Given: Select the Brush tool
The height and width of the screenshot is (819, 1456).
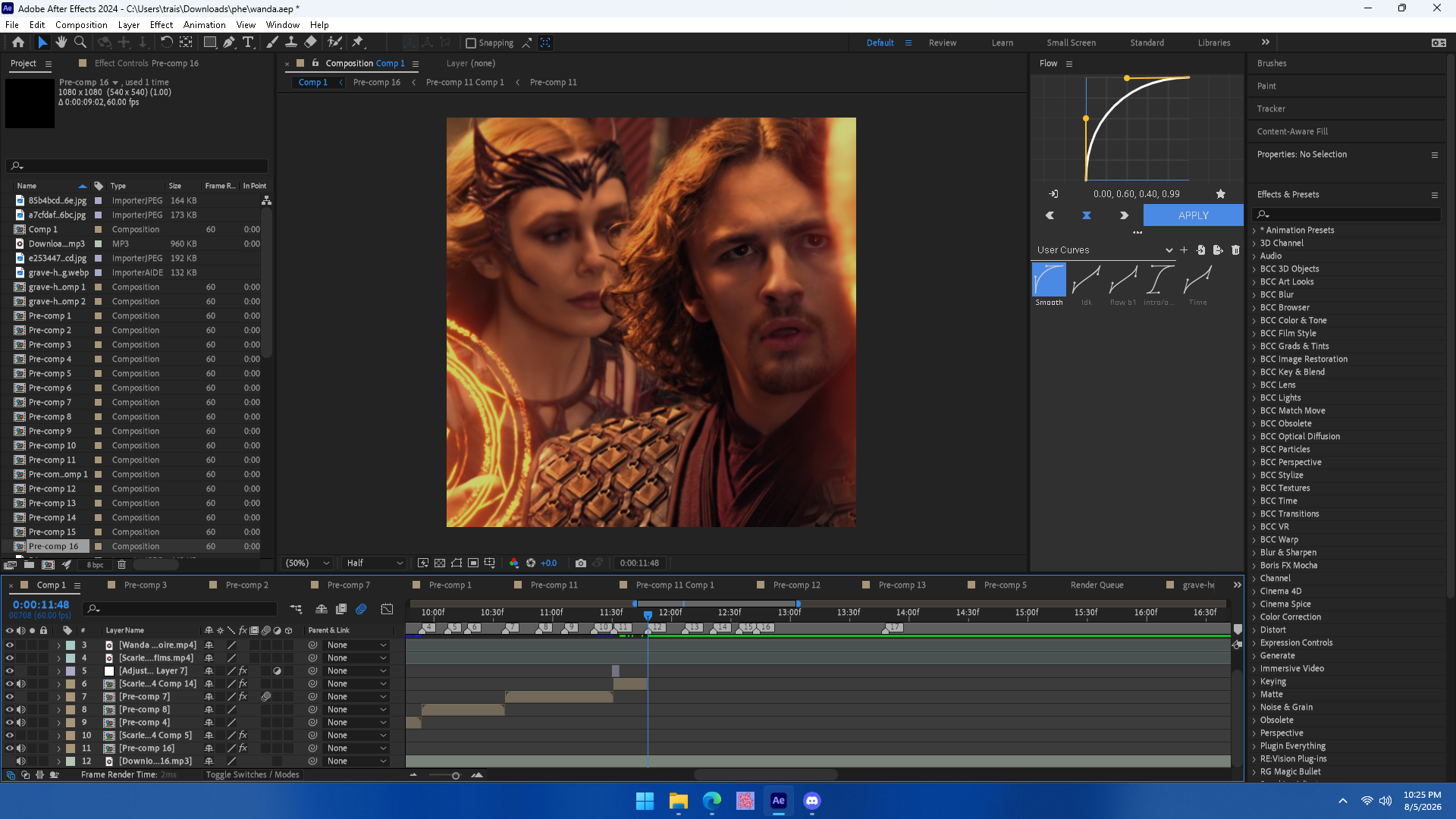Looking at the screenshot, I should 272,42.
